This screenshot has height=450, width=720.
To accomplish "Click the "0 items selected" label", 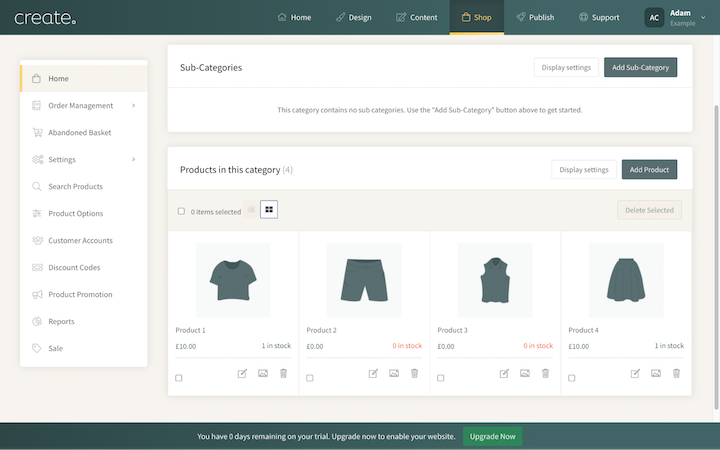I will tap(216, 212).
